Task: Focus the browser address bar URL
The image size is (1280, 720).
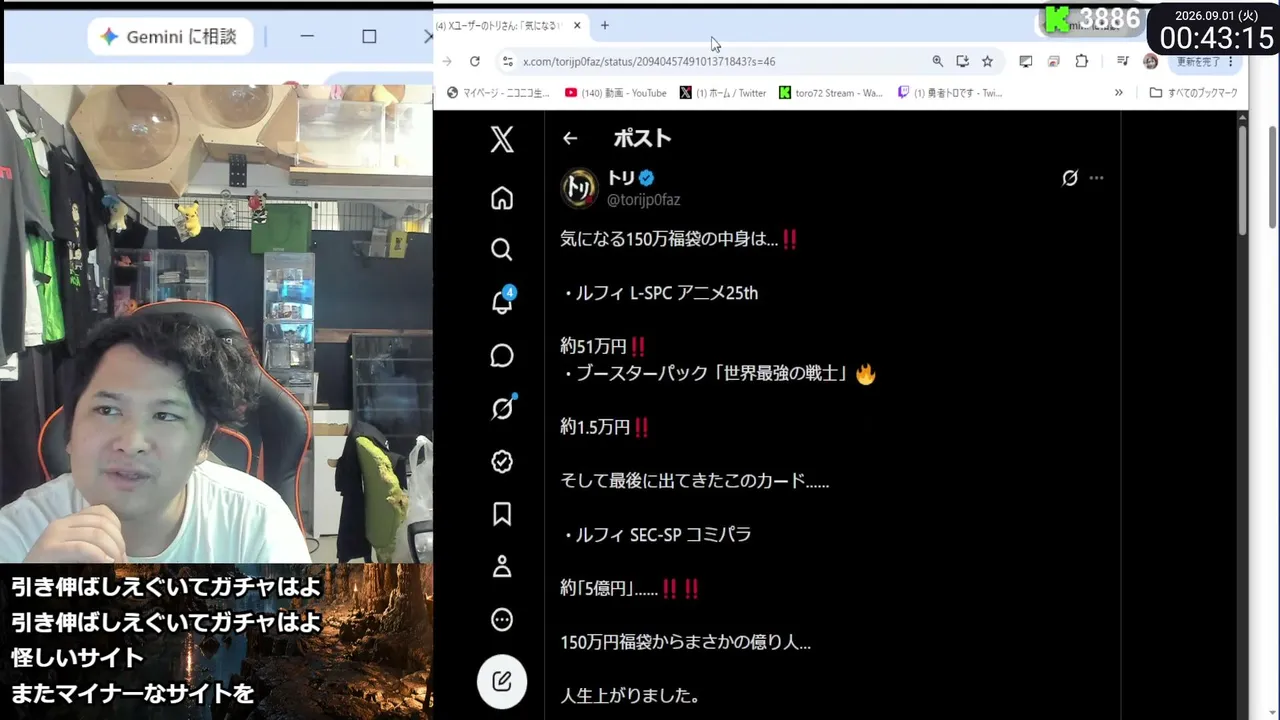Action: pyautogui.click(x=649, y=61)
